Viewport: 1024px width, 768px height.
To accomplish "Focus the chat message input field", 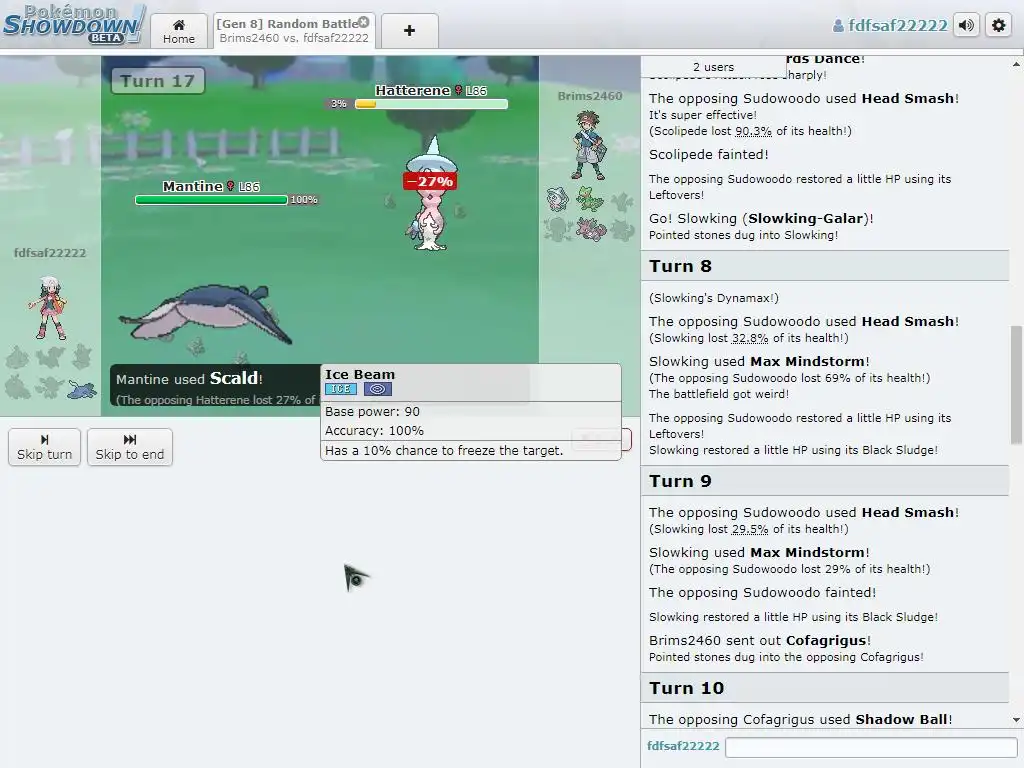I will tap(871, 747).
